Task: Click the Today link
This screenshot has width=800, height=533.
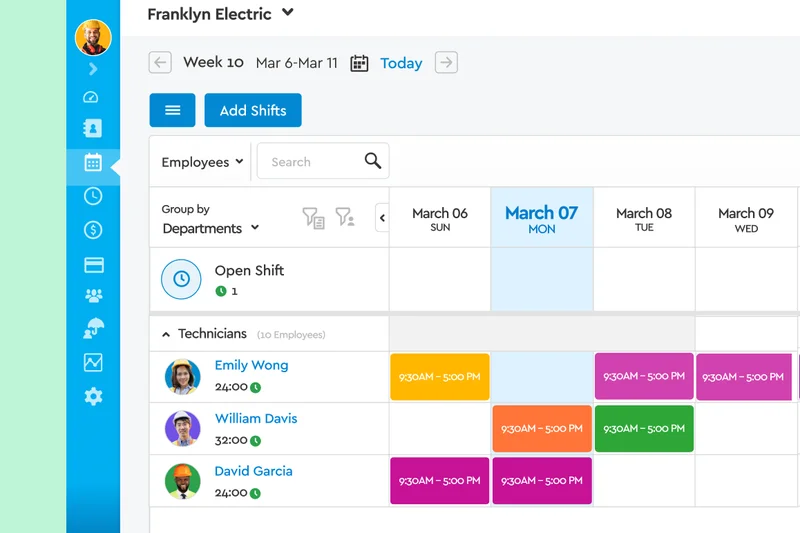Action: (x=401, y=63)
